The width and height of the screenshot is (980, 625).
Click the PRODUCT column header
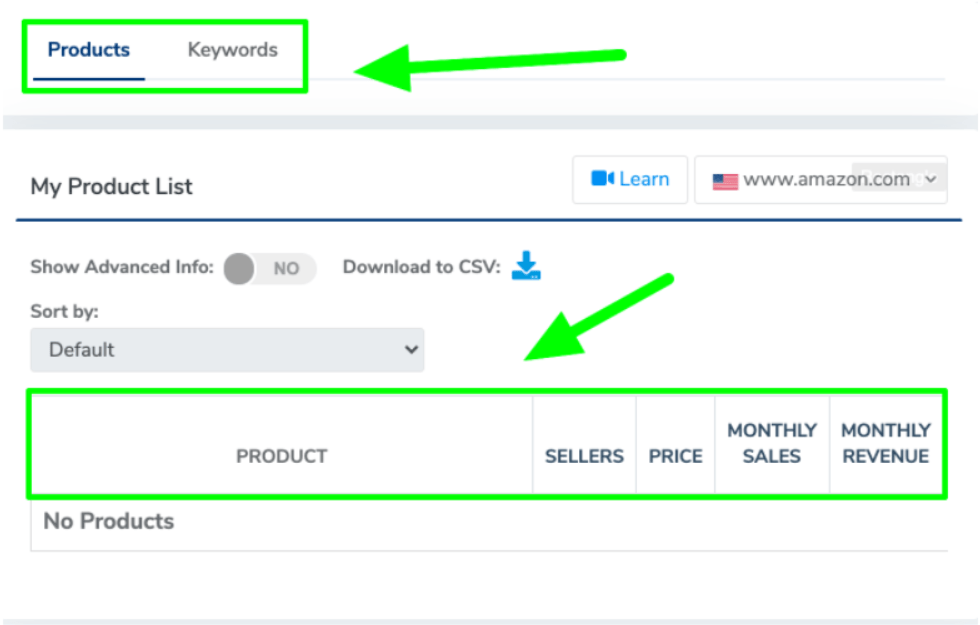click(x=281, y=456)
